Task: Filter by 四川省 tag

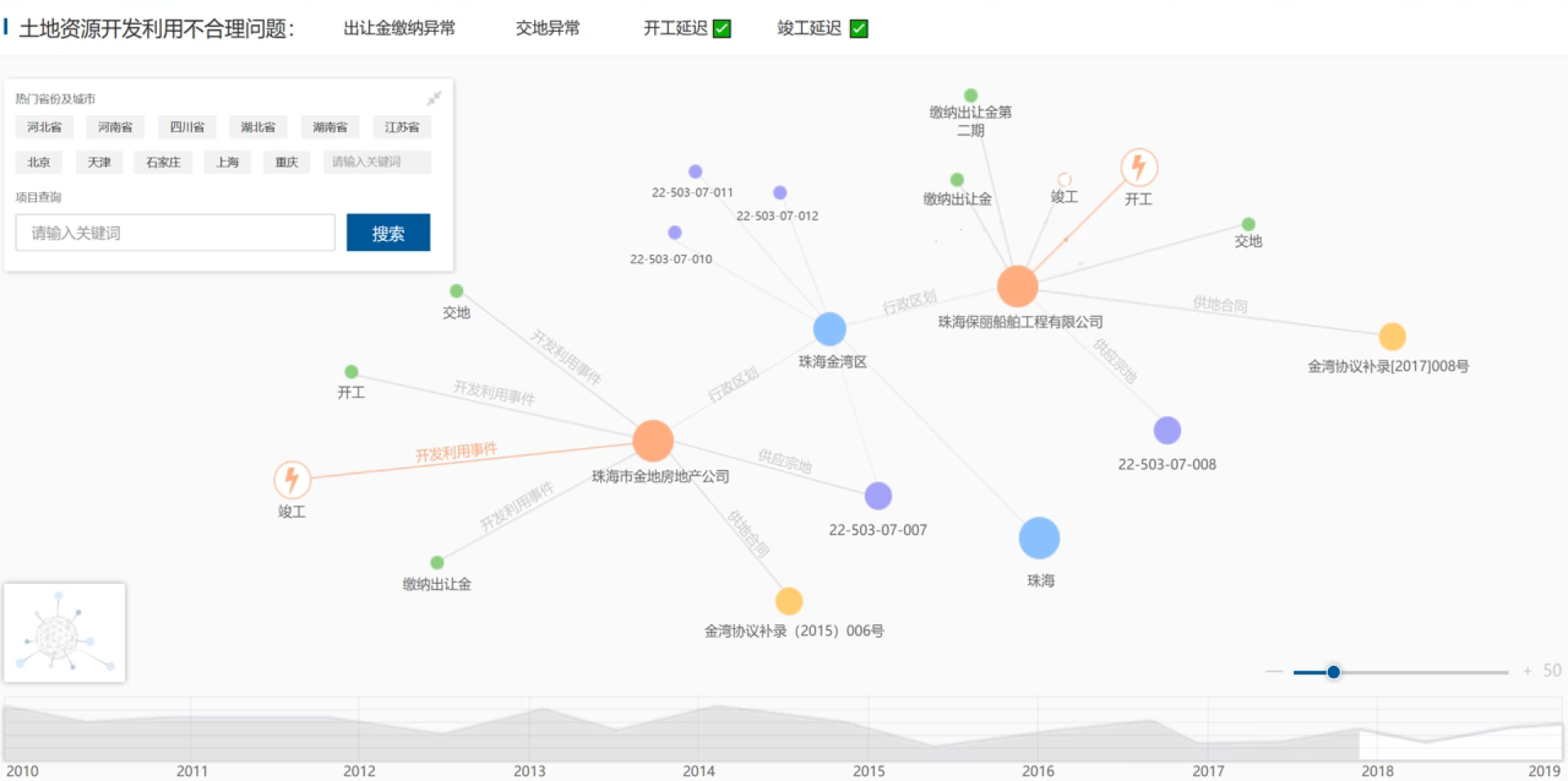Action: pyautogui.click(x=187, y=127)
